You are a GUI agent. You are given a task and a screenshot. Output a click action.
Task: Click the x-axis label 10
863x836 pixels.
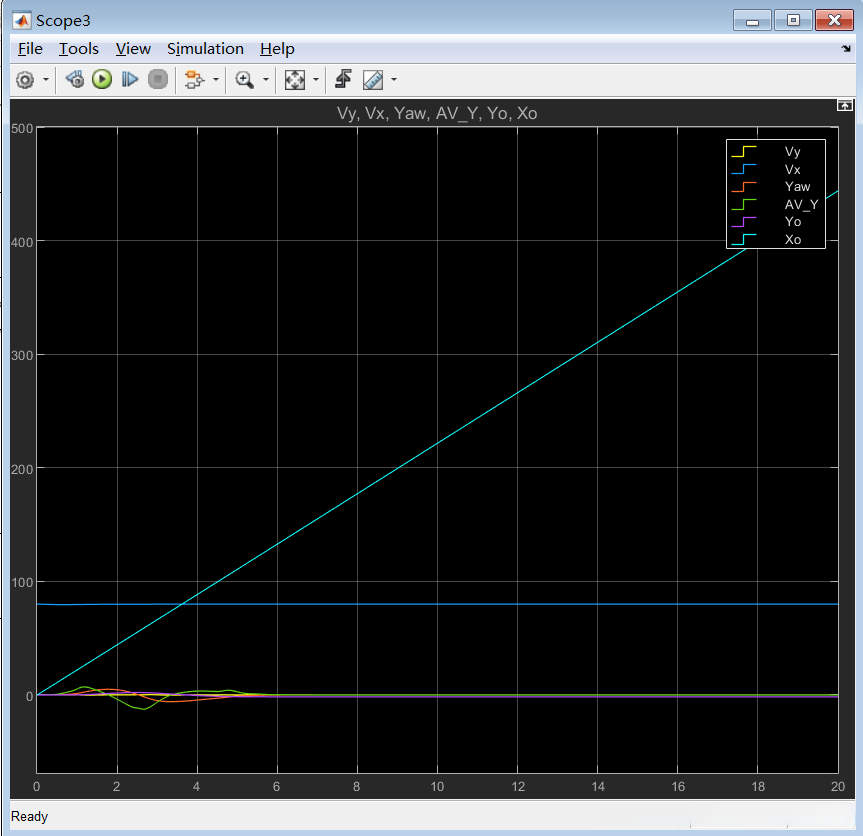click(x=437, y=786)
